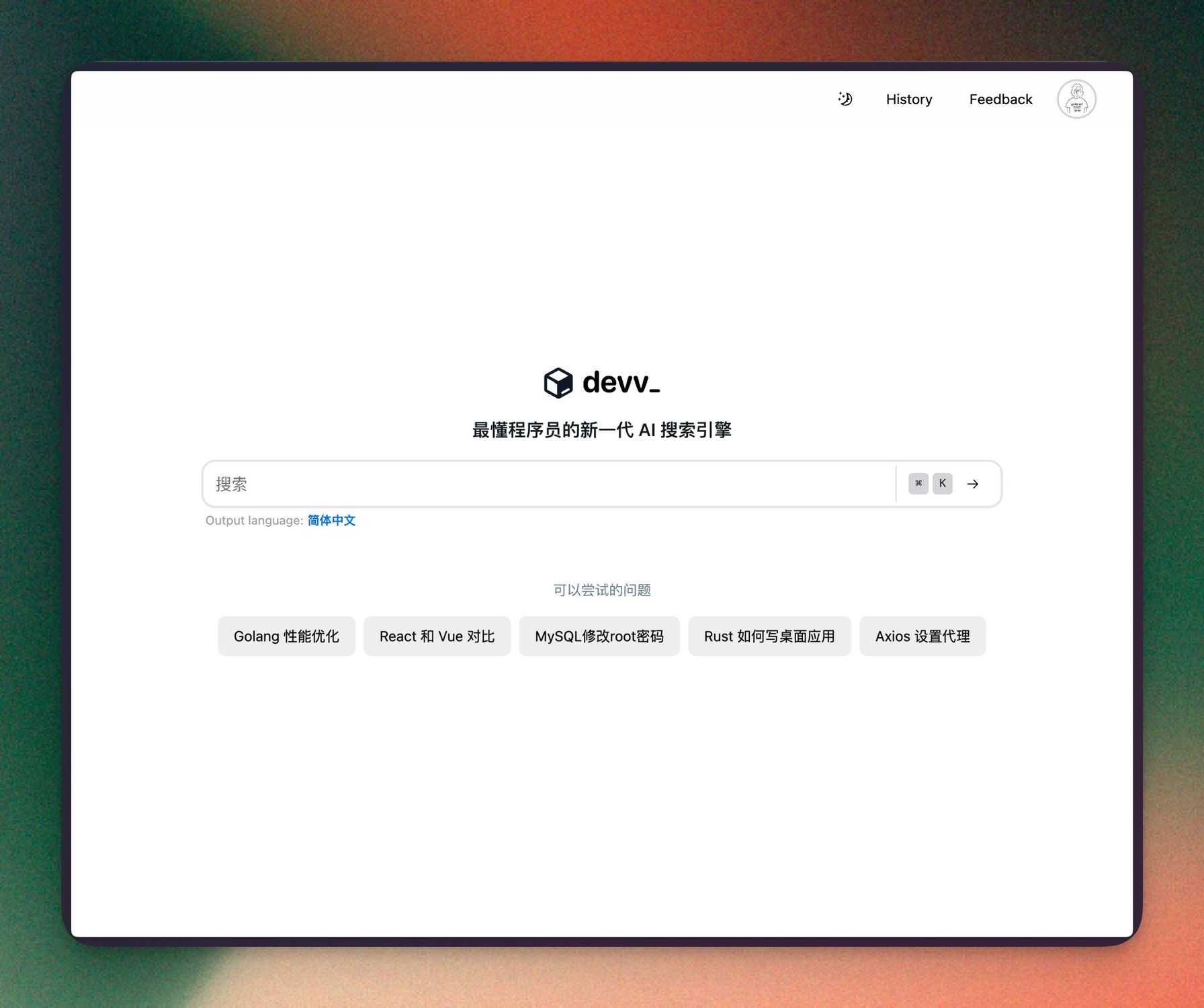Click the Axios 设置代理 suggestion
This screenshot has height=1008, width=1204.
pyautogui.click(x=922, y=636)
